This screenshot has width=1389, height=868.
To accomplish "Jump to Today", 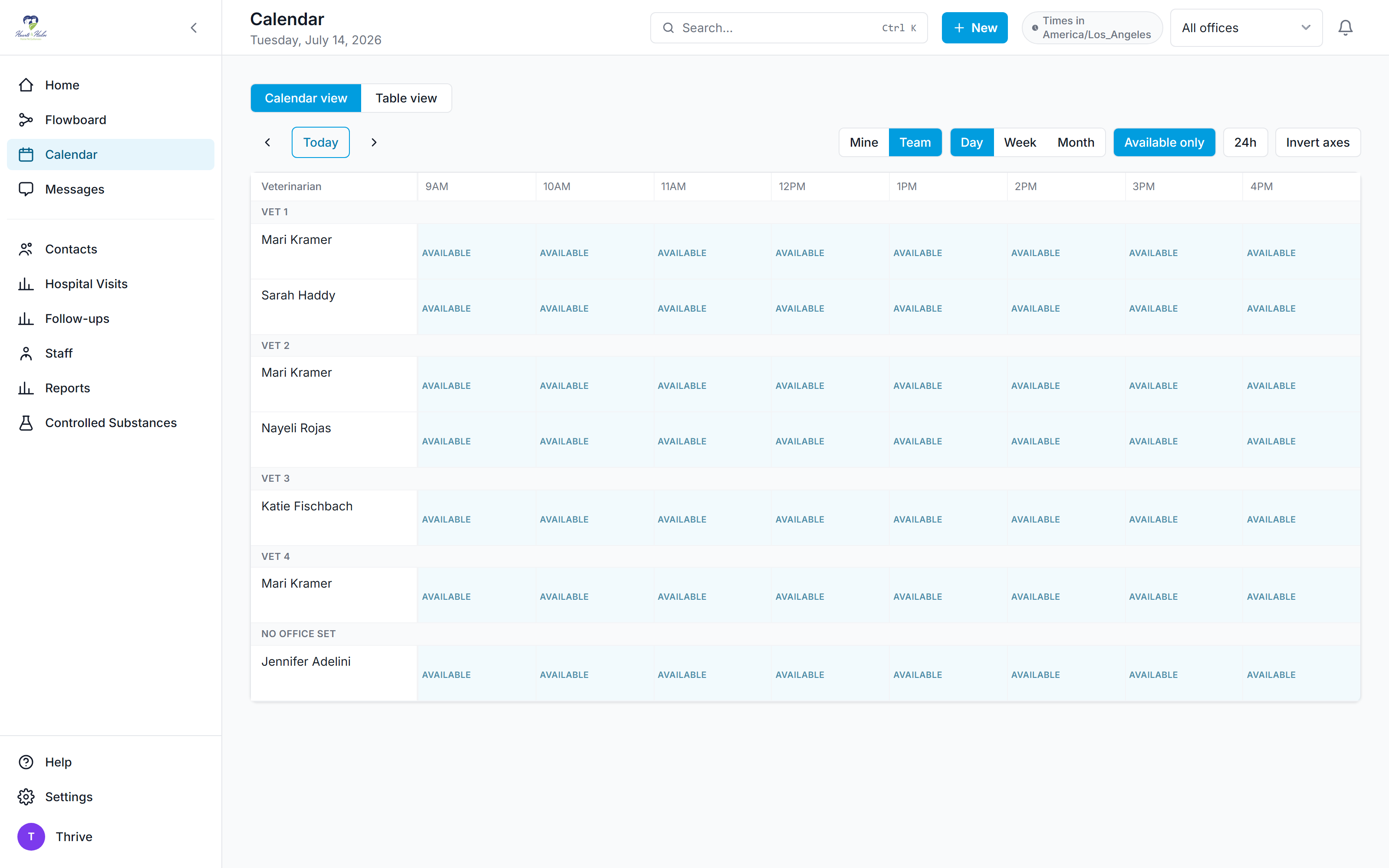I will [x=320, y=142].
